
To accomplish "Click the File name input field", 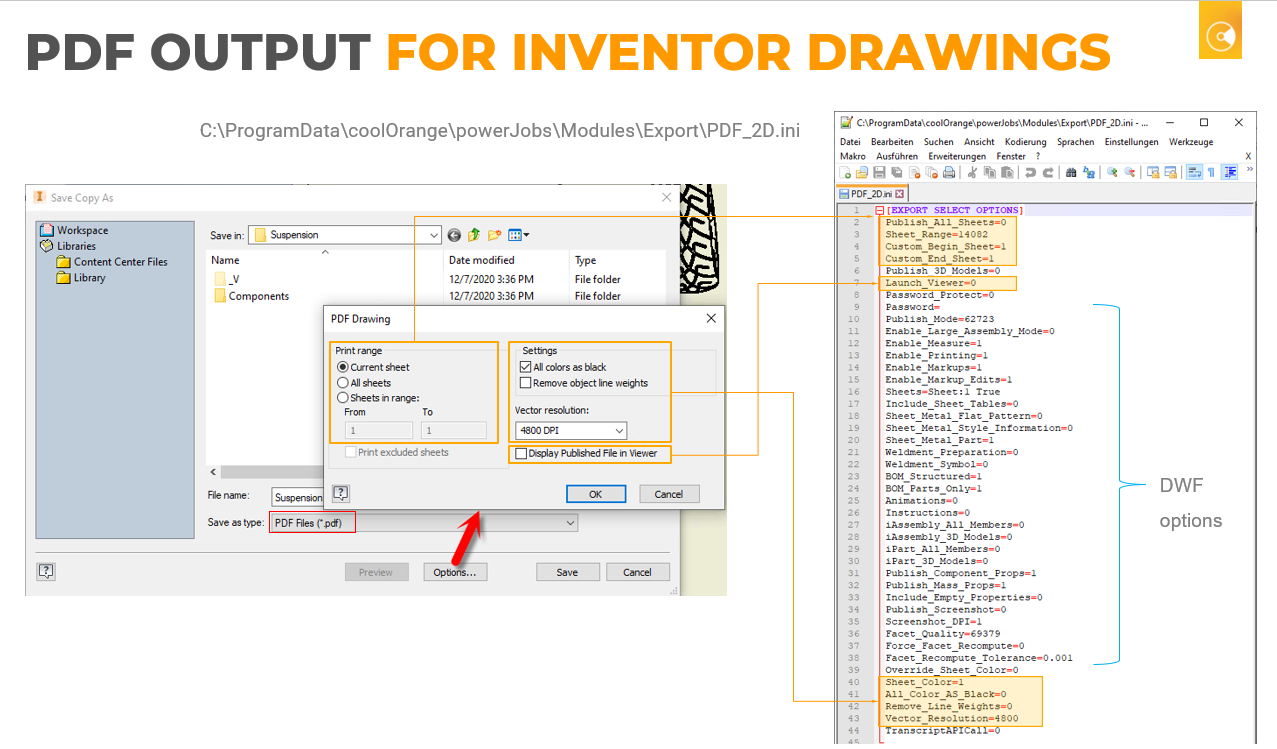I will pos(298,497).
